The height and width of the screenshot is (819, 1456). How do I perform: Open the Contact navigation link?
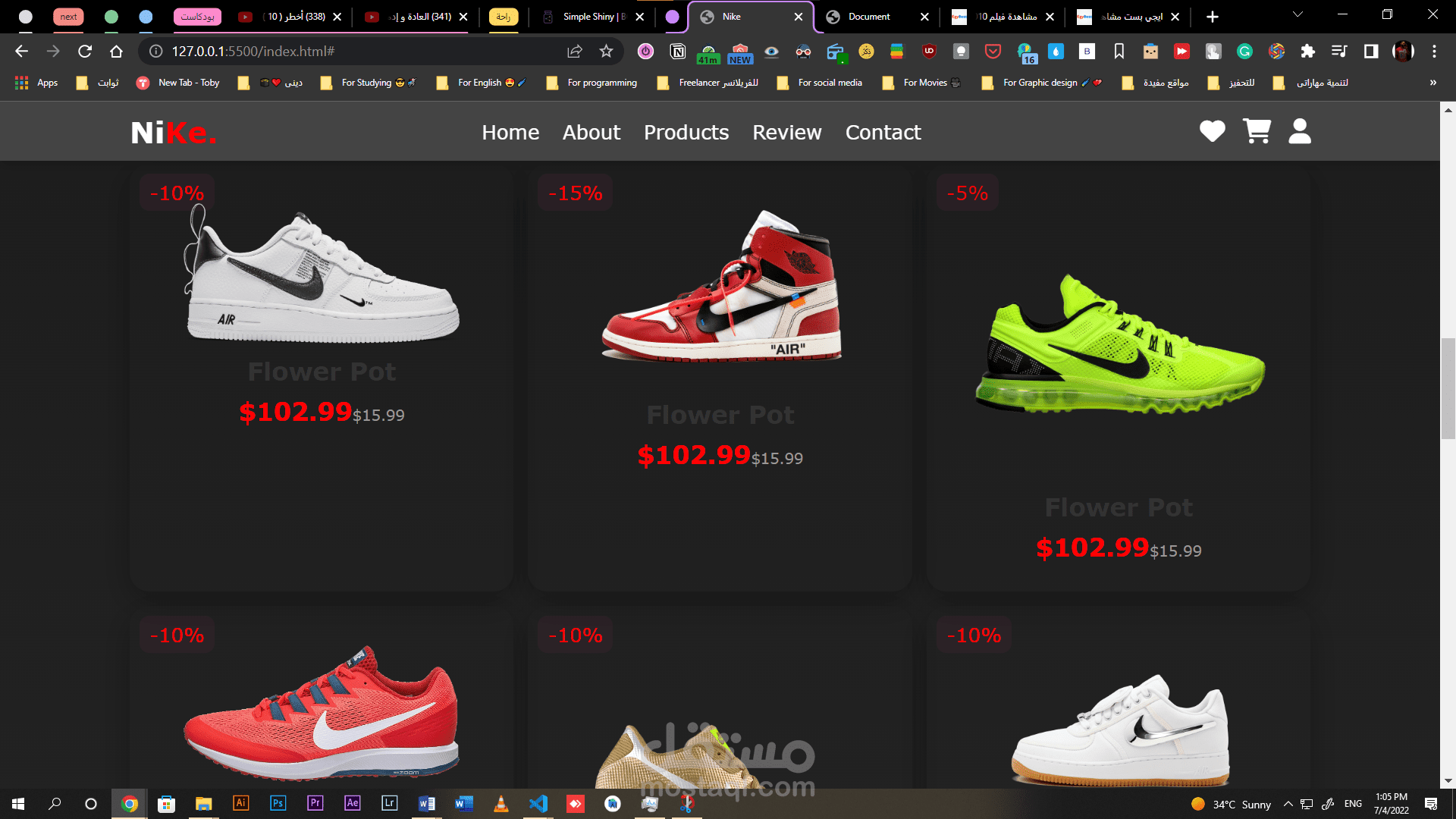(883, 132)
